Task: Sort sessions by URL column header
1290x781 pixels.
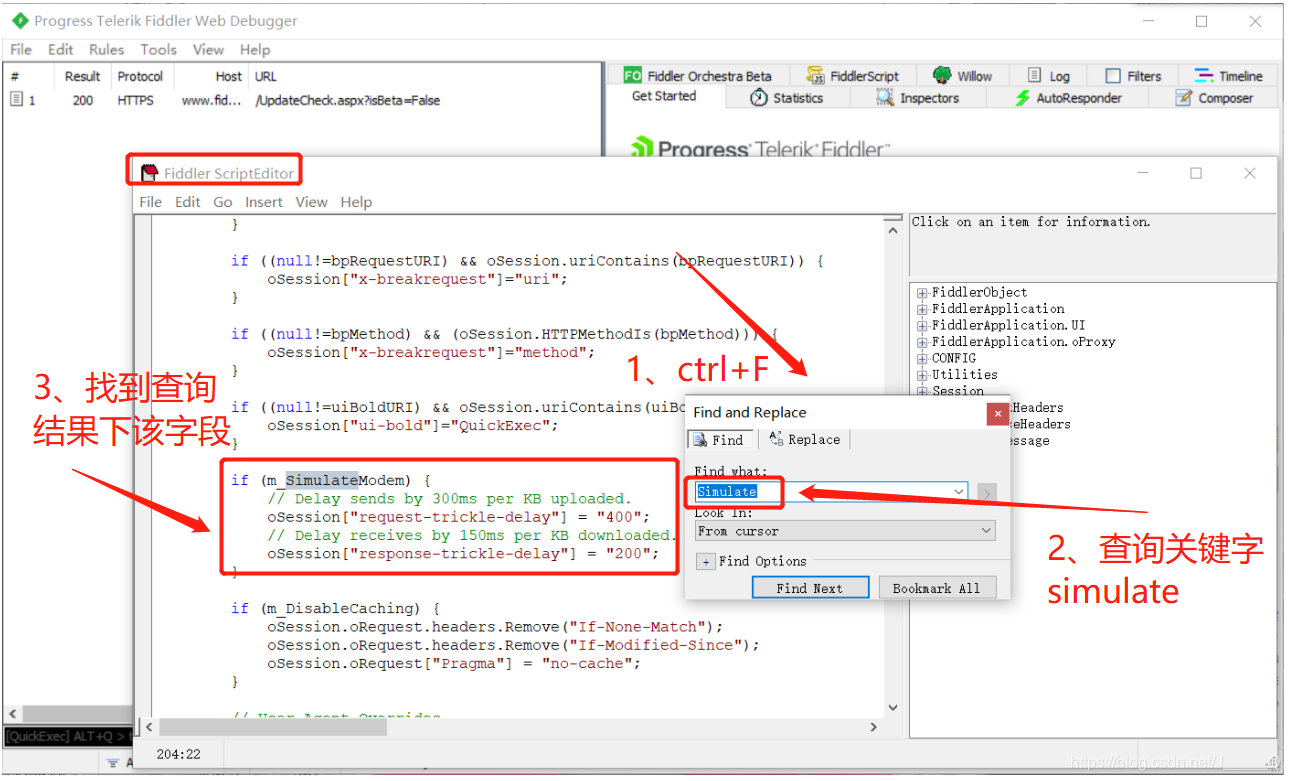Action: (266, 76)
